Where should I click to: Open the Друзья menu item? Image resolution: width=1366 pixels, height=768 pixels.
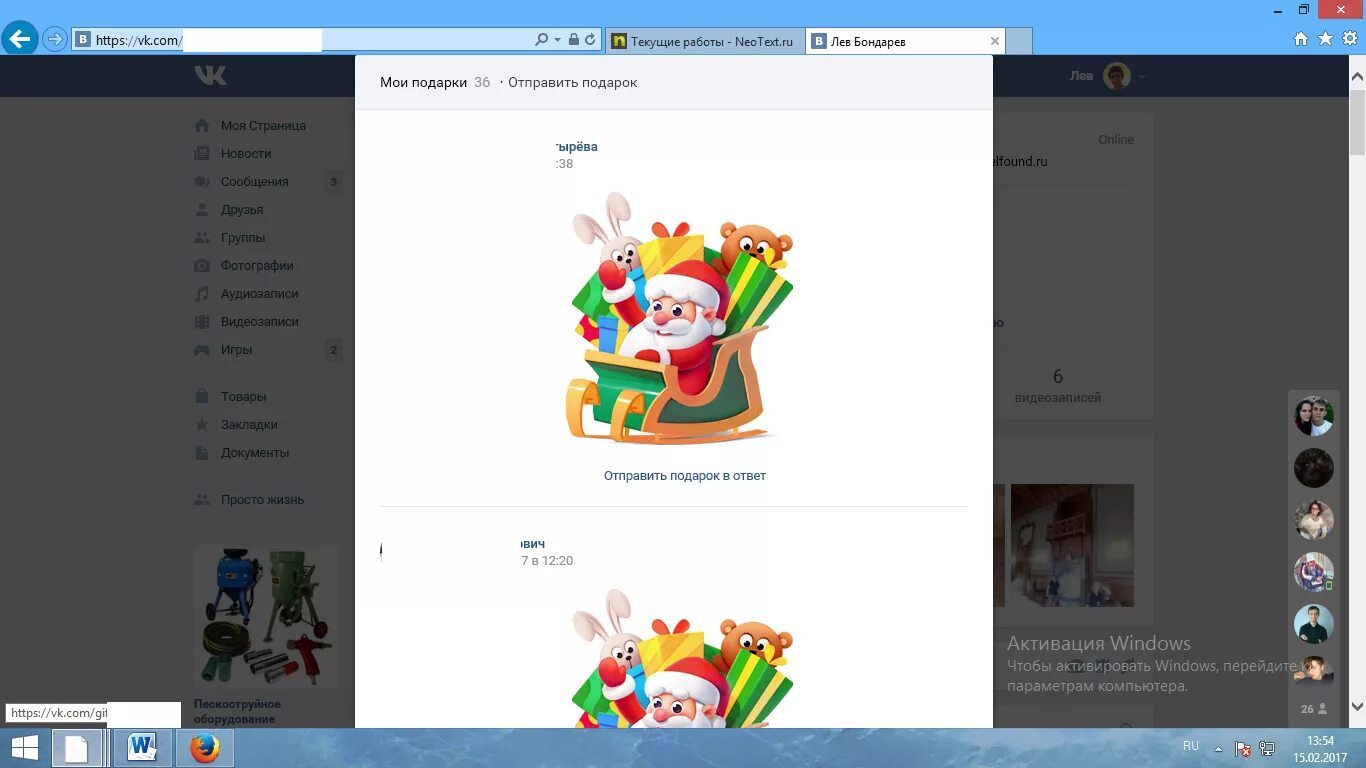tap(242, 209)
